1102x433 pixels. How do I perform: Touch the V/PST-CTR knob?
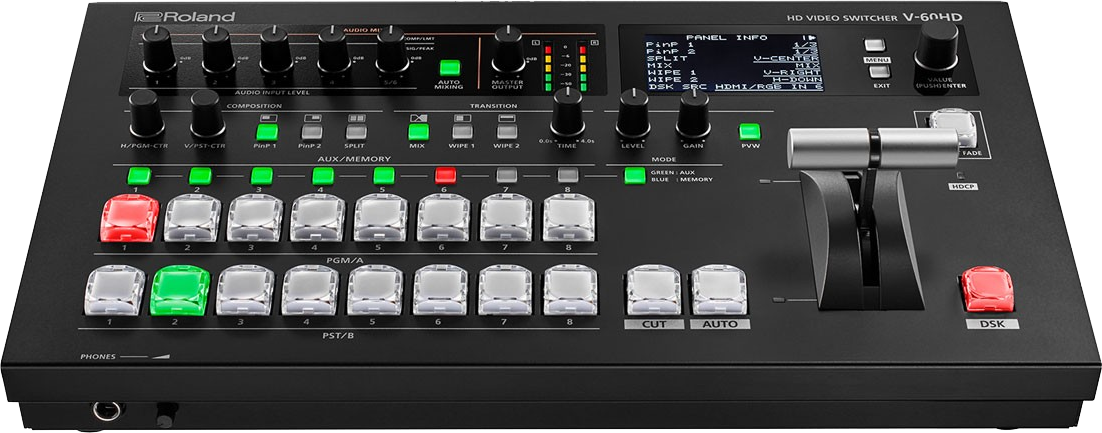(208, 114)
